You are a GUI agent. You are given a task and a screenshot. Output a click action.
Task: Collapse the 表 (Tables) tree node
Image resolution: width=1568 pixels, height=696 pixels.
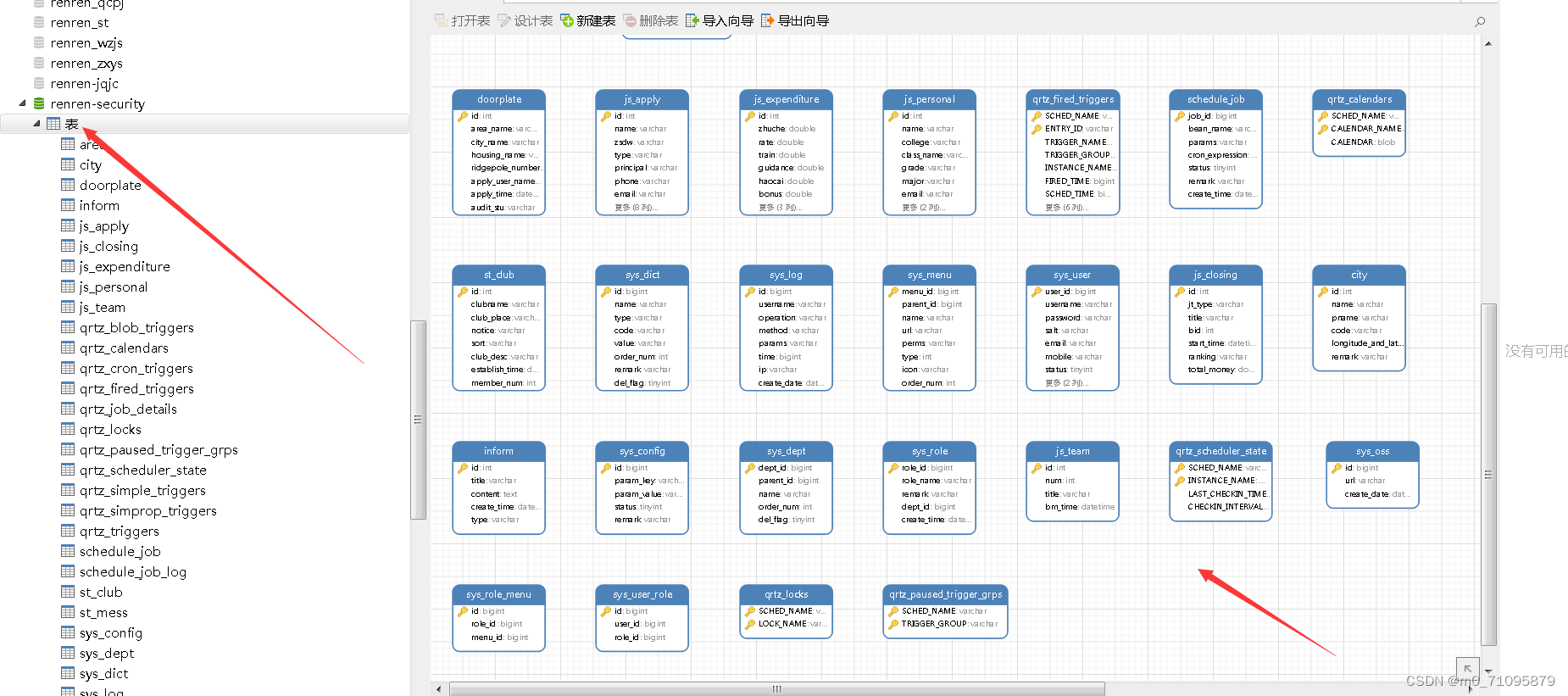pyautogui.click(x=36, y=124)
